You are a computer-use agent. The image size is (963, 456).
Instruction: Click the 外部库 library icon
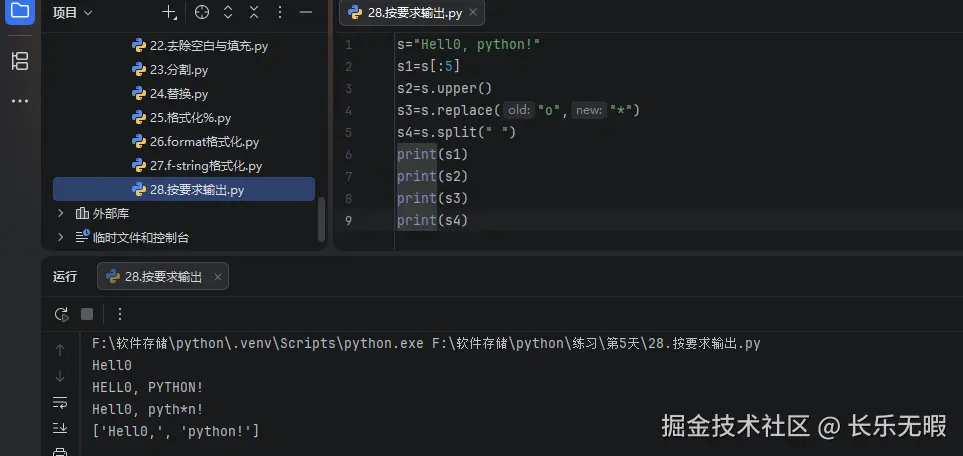(x=82, y=213)
